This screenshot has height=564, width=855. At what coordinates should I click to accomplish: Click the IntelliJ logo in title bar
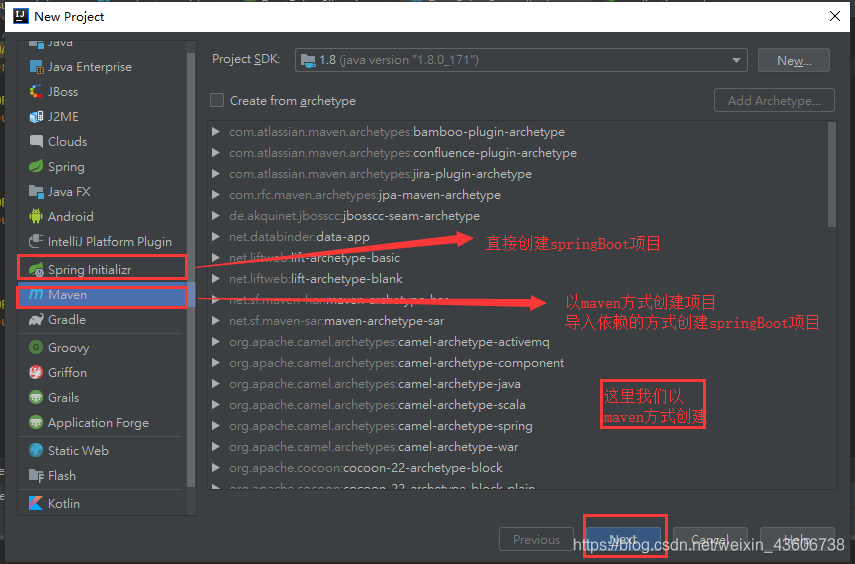coord(21,16)
